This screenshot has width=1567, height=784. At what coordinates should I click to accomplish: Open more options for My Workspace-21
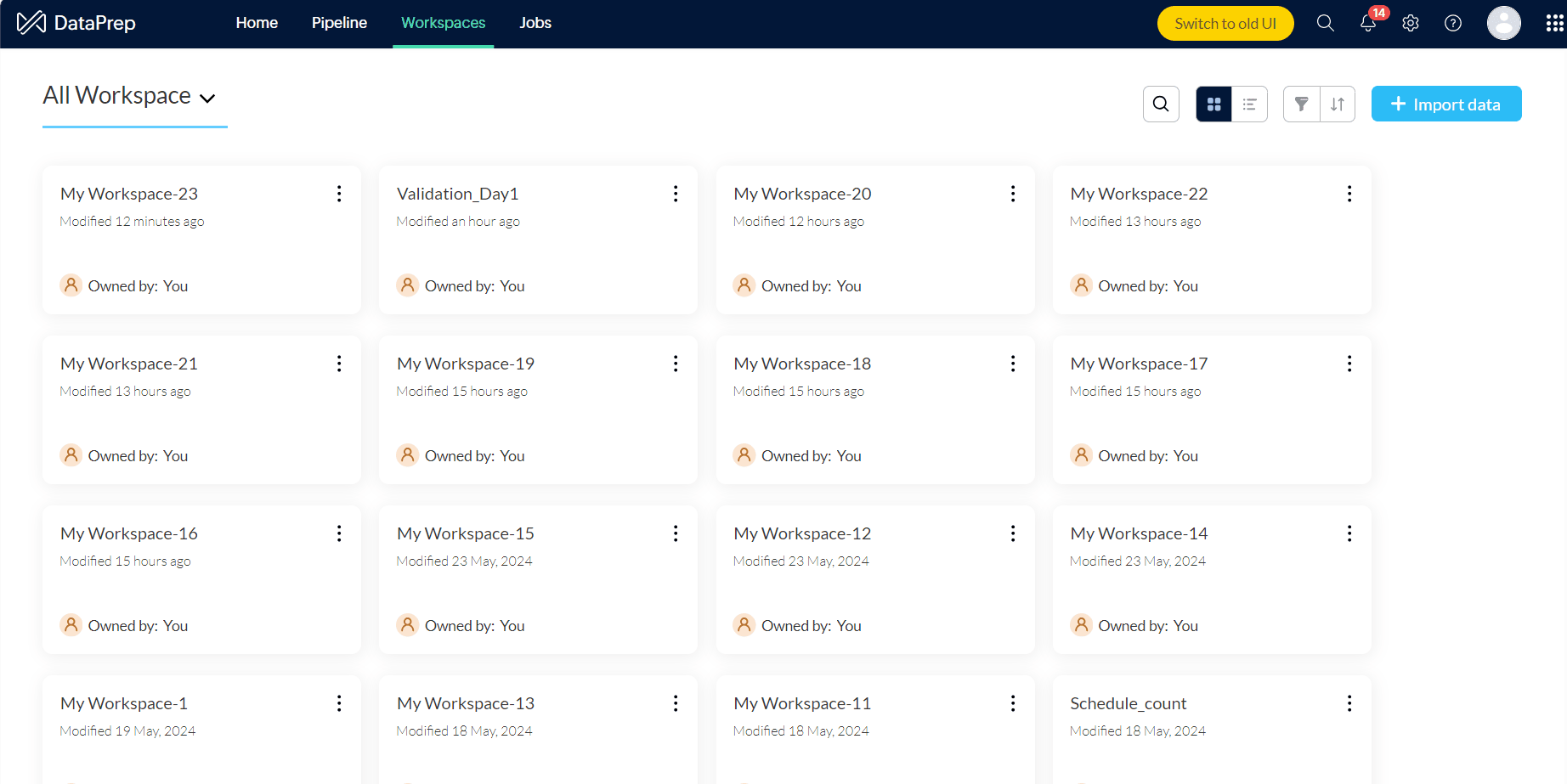tap(339, 364)
